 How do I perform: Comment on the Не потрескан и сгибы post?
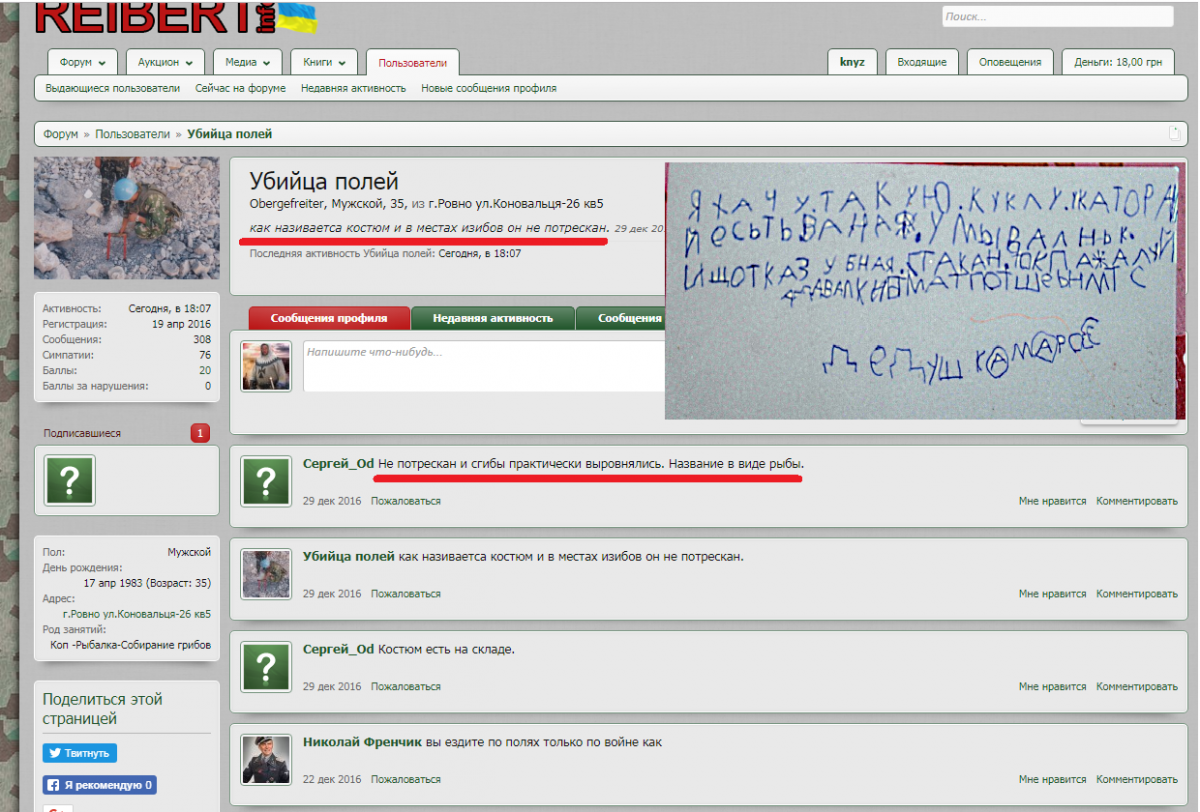coord(1137,501)
